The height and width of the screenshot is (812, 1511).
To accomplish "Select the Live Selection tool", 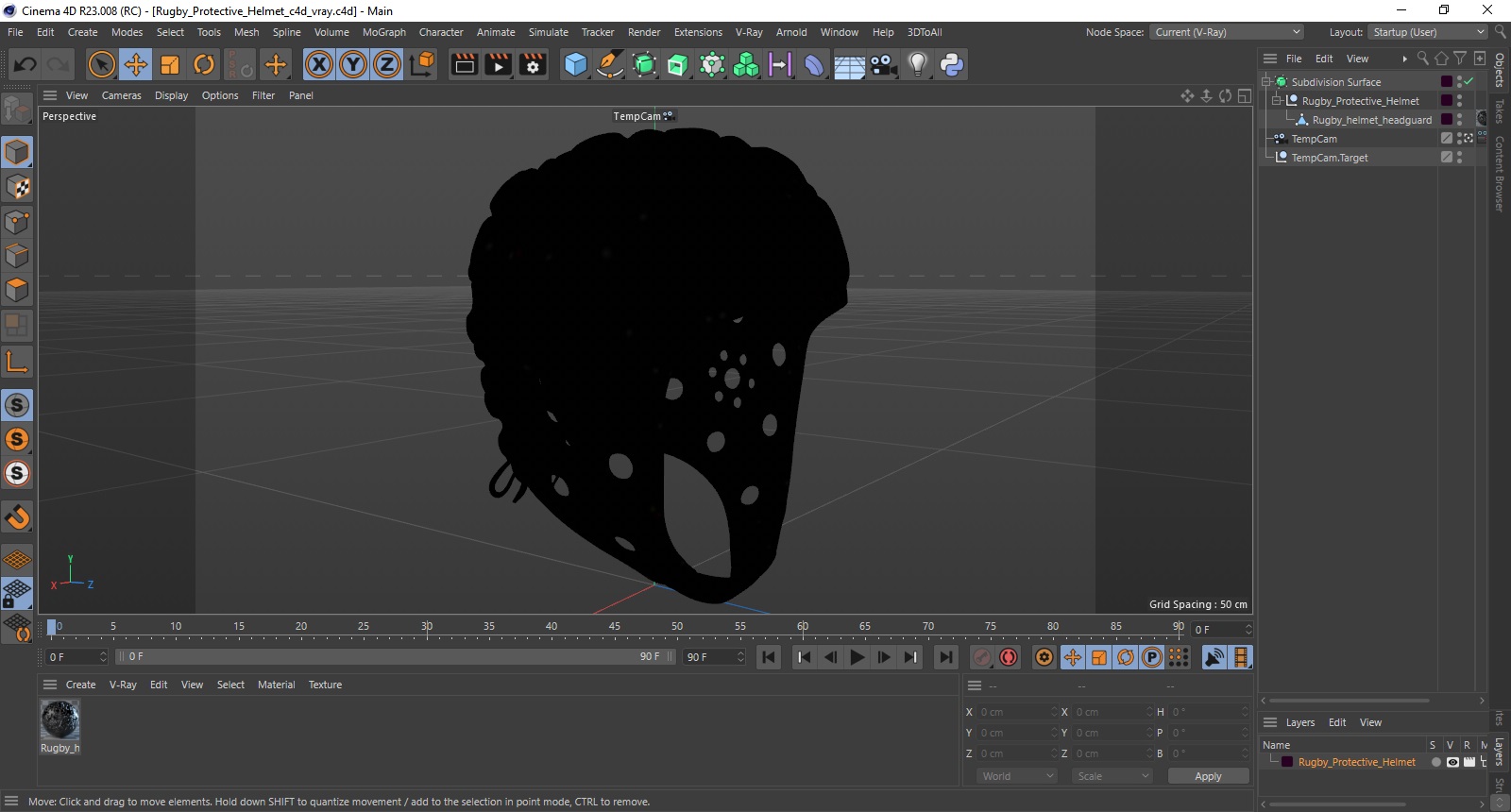I will [101, 64].
